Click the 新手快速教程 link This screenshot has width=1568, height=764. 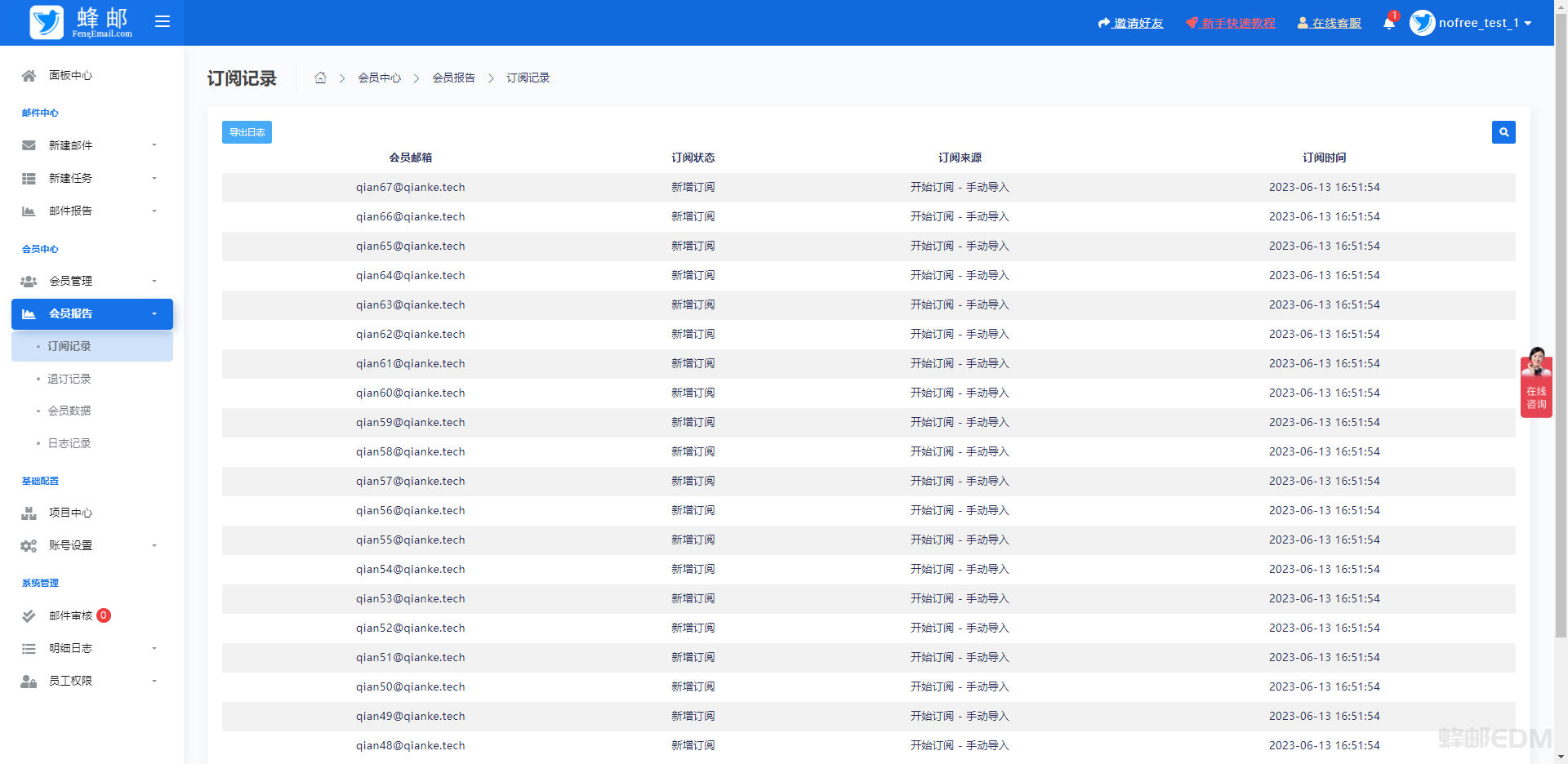(x=1231, y=23)
